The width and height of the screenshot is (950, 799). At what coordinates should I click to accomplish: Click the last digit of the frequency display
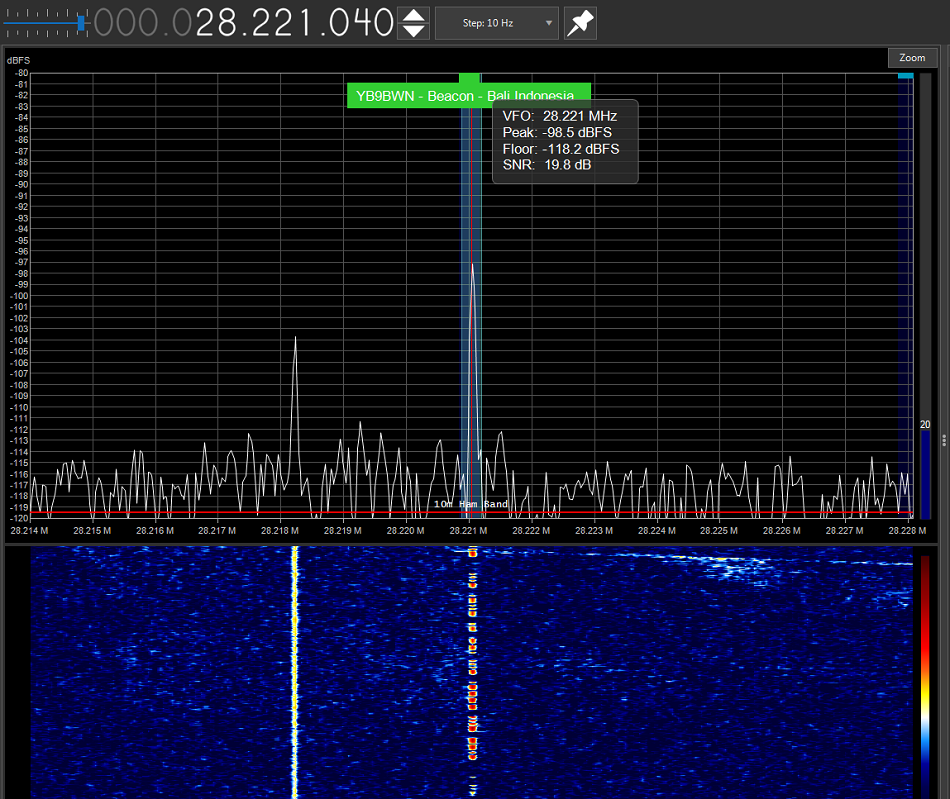(382, 22)
